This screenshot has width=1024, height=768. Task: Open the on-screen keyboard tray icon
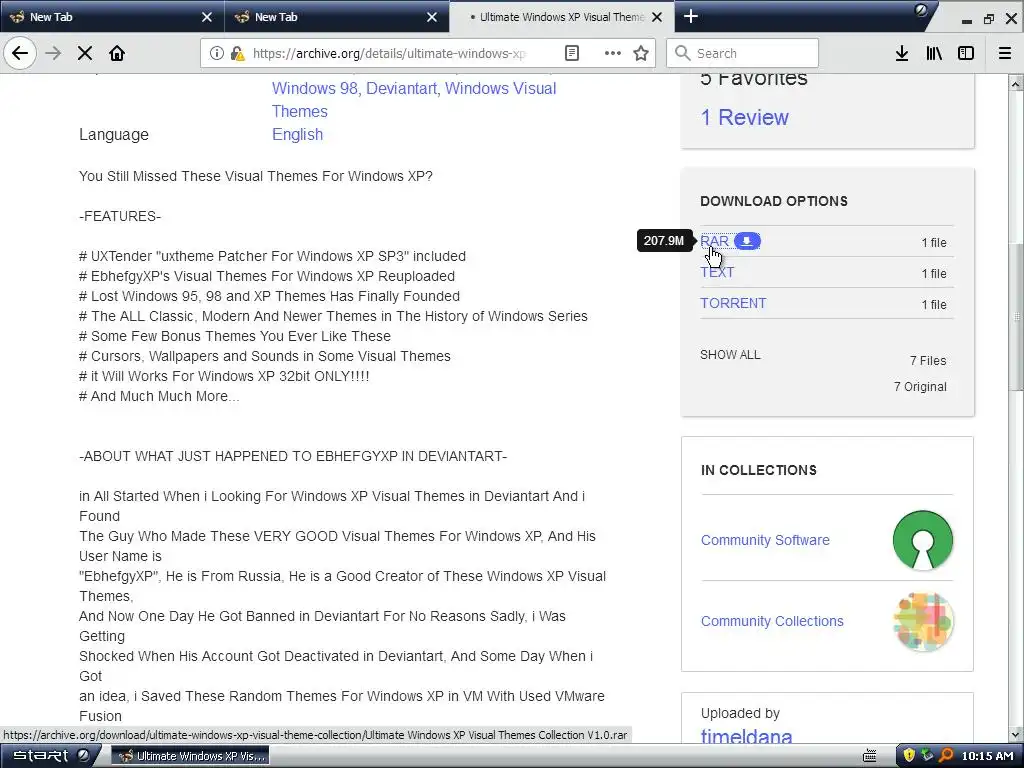tap(869, 756)
